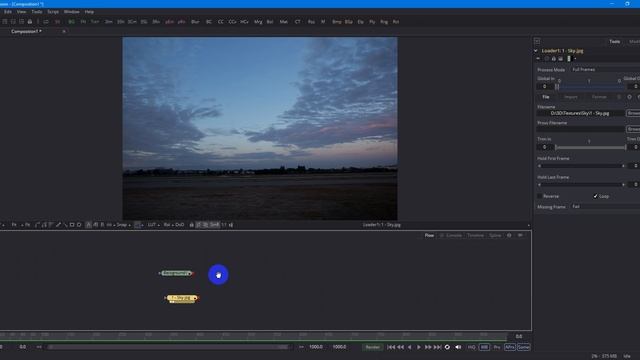Add the 3Rn Renderer 3D tool
The image size is (640, 360).
point(156,22)
